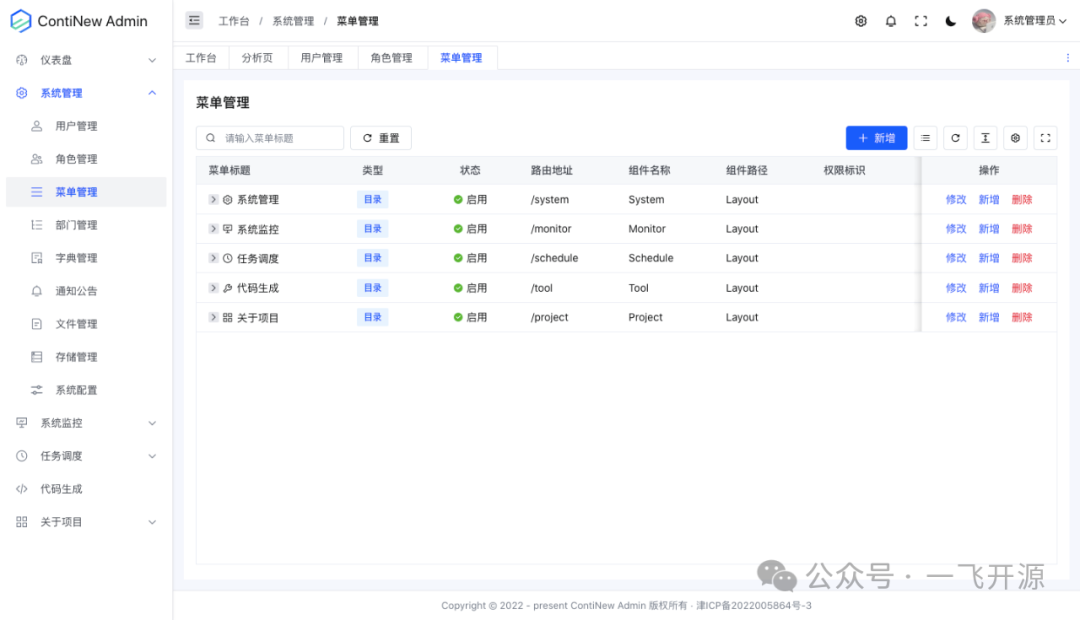The image size is (1080, 620).
Task: Click the refresh icon on the table toolbar
Action: pos(955,137)
